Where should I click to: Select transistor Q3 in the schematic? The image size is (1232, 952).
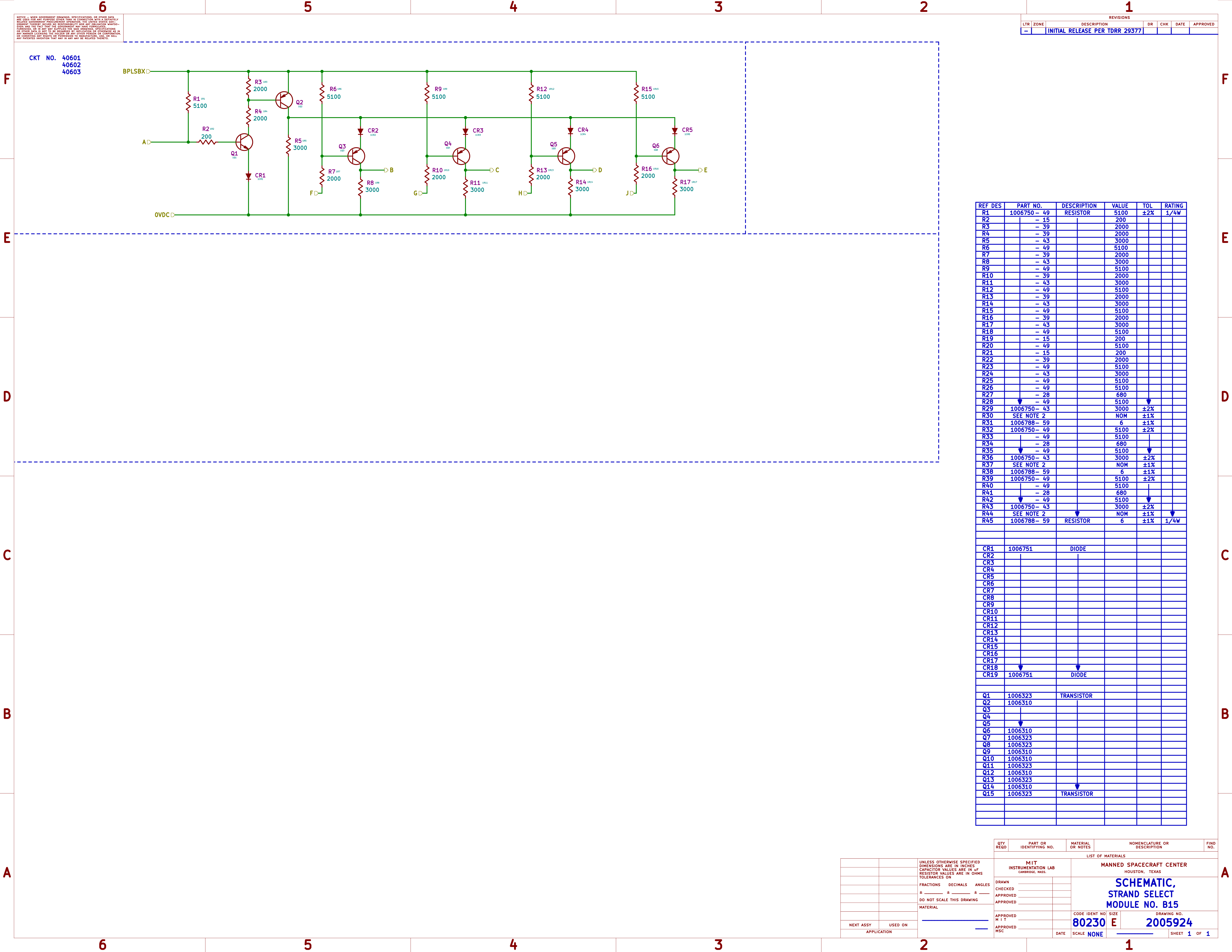[356, 156]
